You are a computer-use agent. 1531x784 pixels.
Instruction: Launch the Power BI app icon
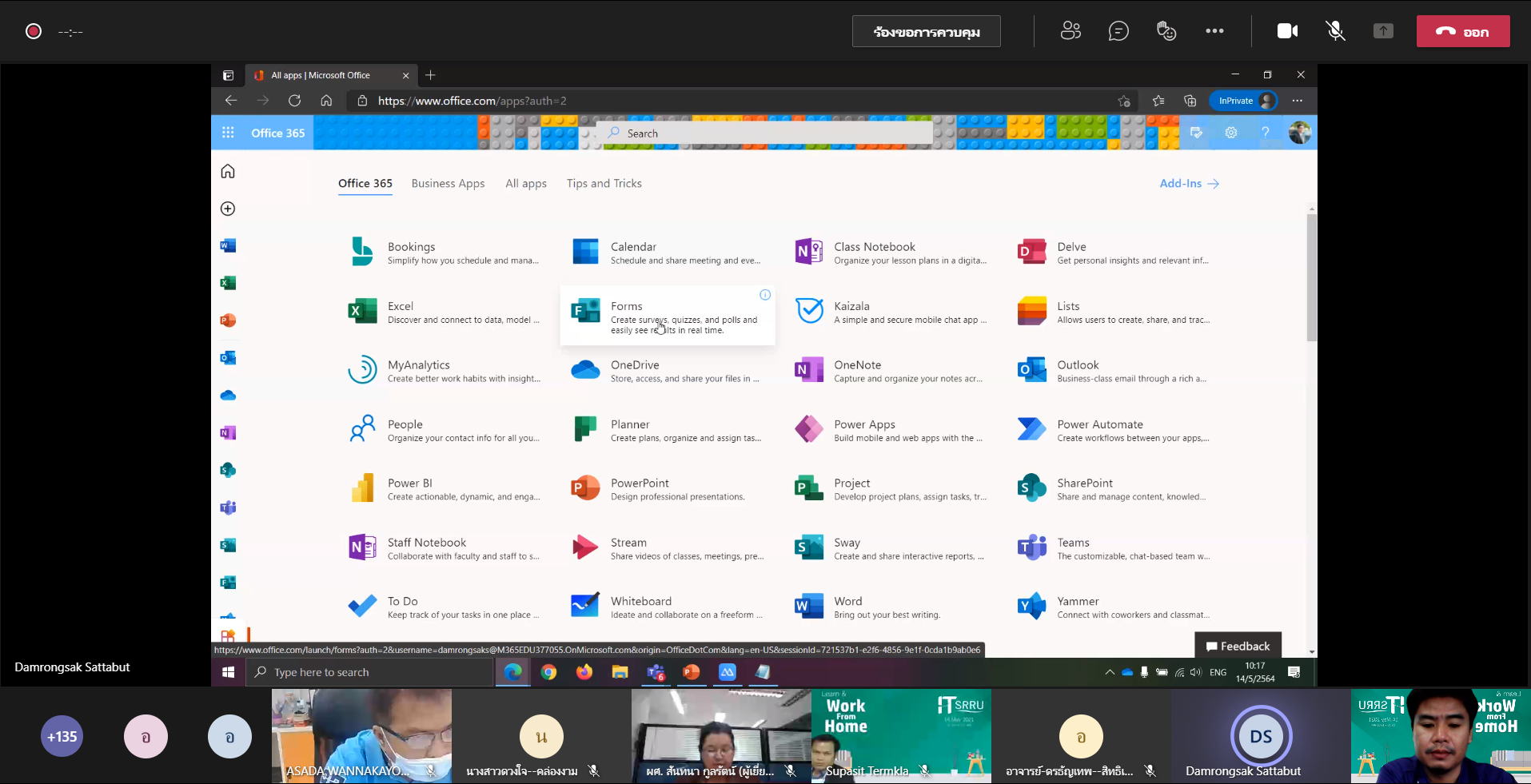point(362,488)
